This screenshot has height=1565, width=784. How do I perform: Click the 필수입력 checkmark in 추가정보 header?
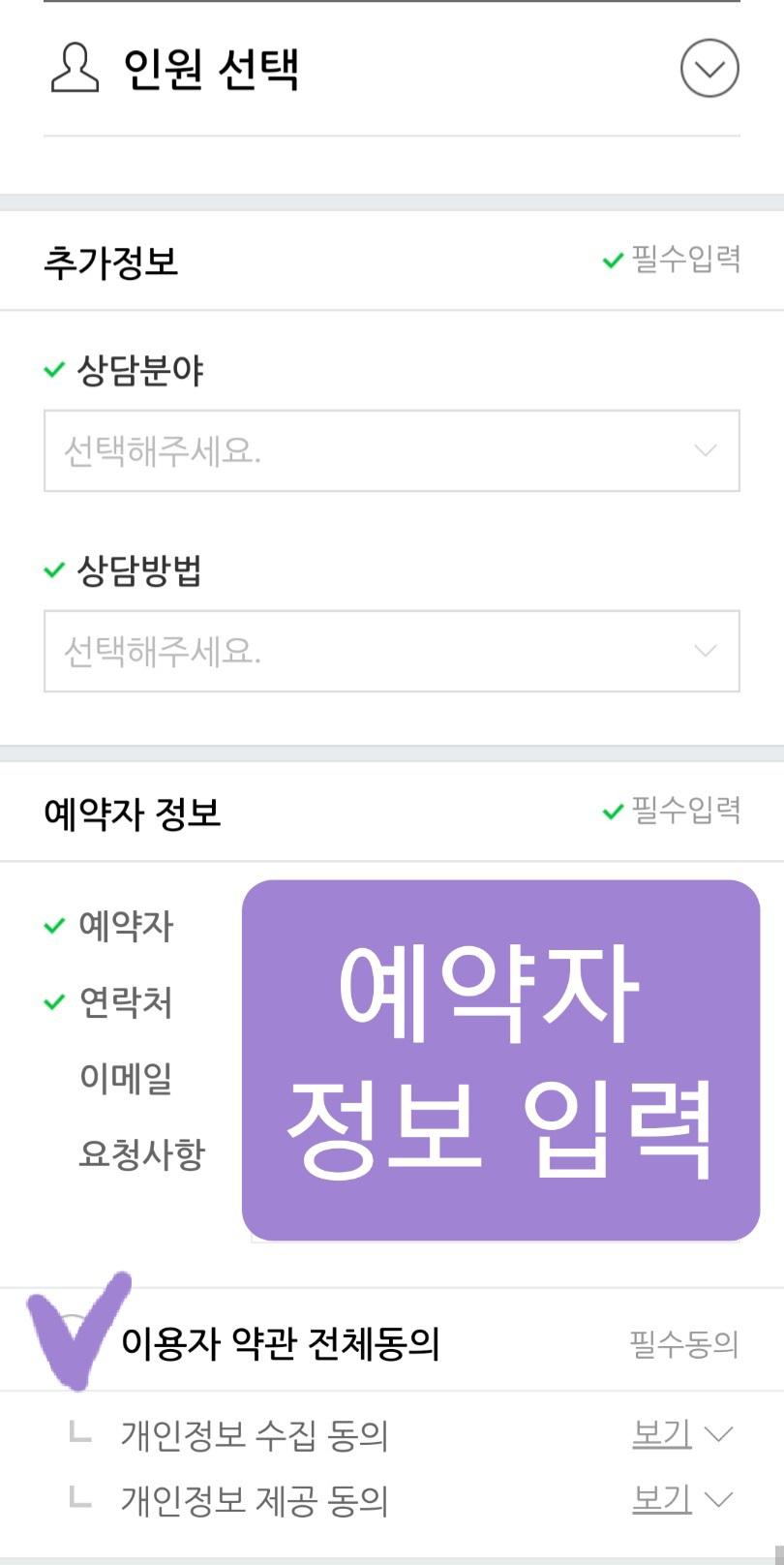[x=613, y=261]
